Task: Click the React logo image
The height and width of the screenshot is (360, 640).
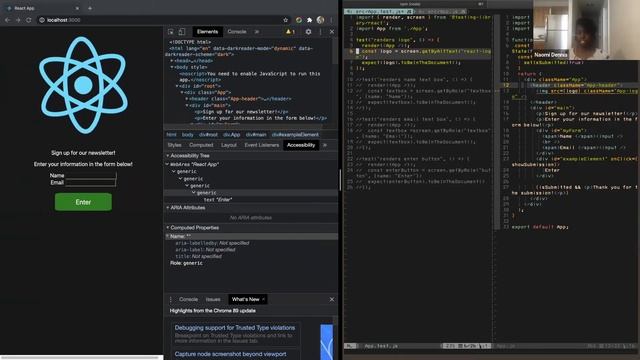Action: [83, 85]
